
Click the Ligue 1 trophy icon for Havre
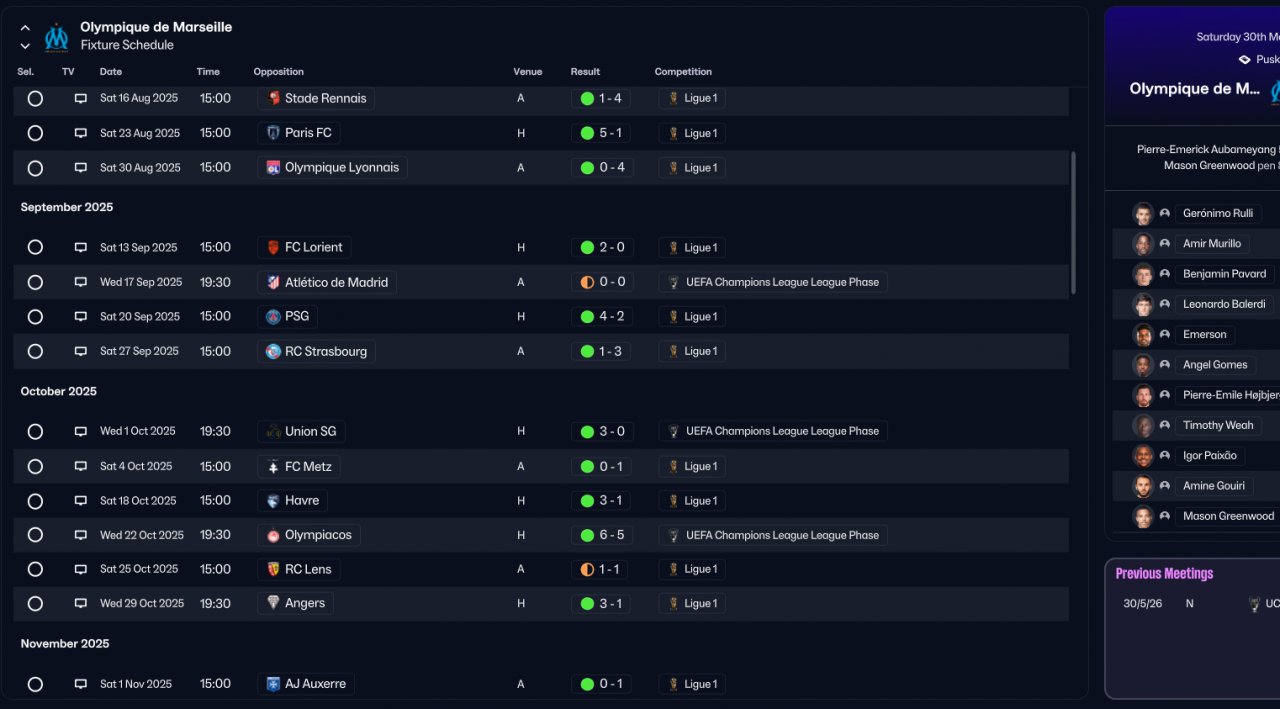[674, 501]
